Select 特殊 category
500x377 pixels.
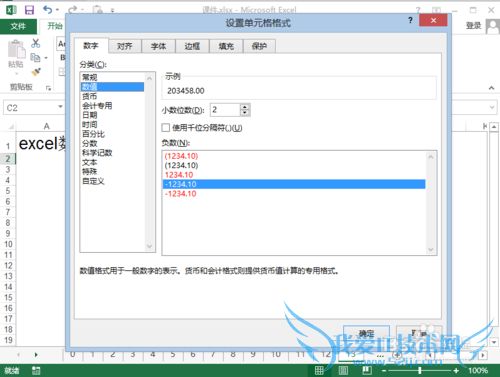[112, 172]
